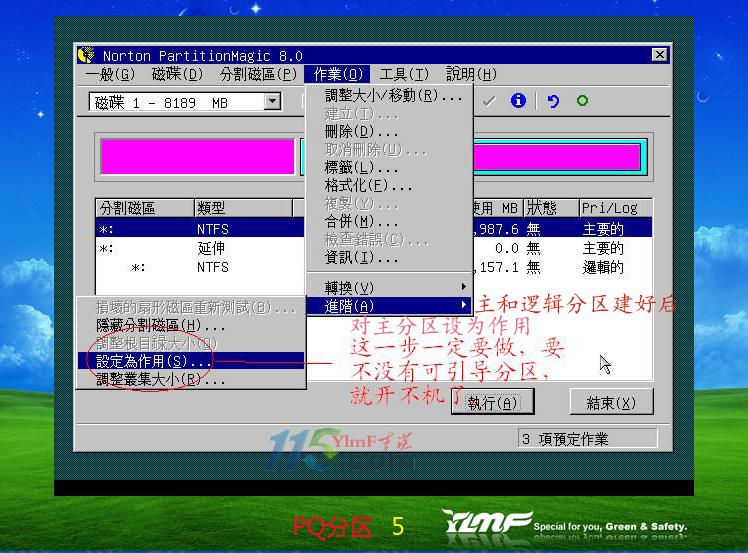
Task: Expand the 進階(A) submenu
Action: point(389,306)
